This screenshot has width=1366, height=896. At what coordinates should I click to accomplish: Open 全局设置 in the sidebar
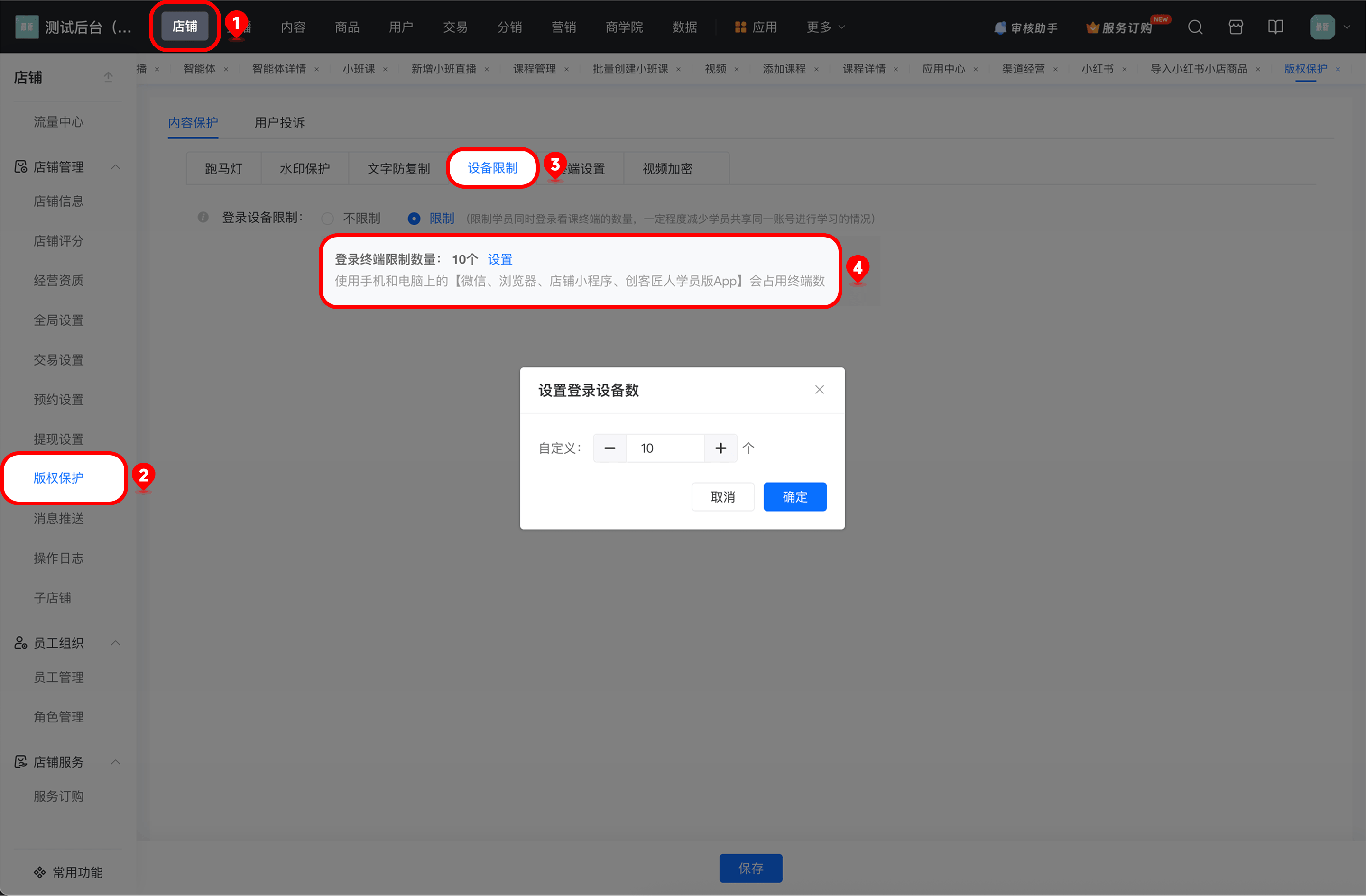58,320
